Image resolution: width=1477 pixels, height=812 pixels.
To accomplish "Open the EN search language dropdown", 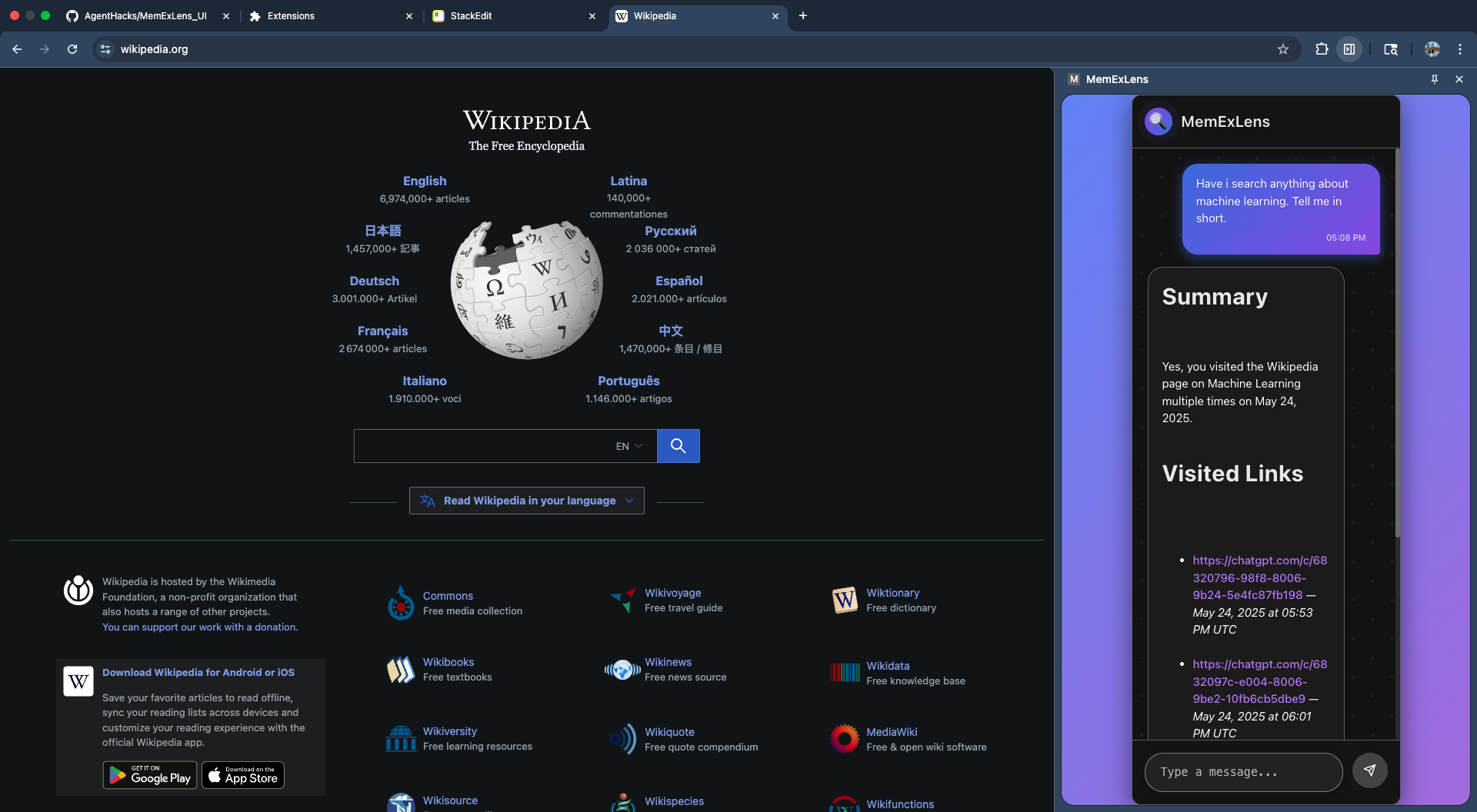I will pyautogui.click(x=629, y=446).
